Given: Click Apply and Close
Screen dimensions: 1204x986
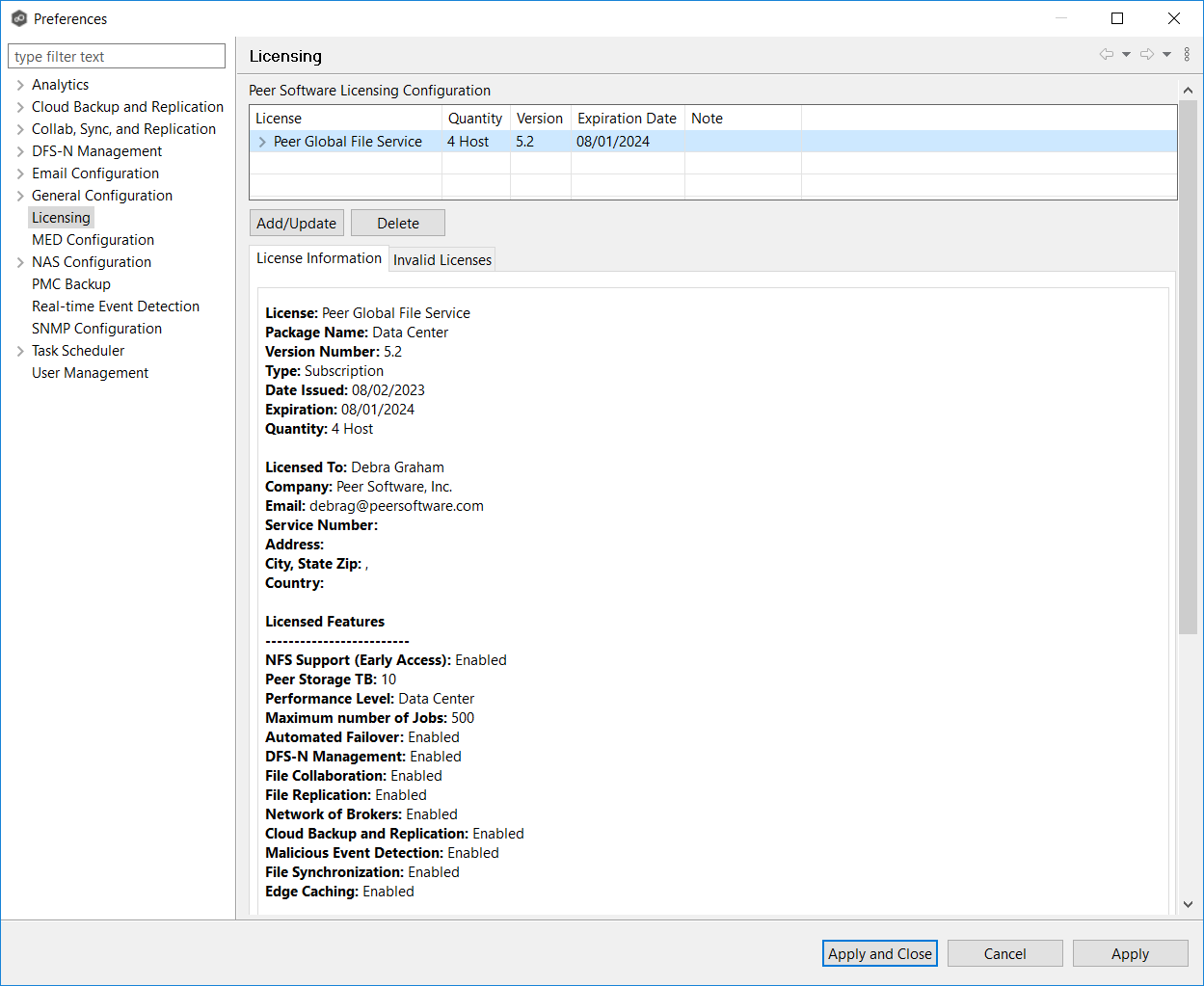Looking at the screenshot, I should point(879,953).
